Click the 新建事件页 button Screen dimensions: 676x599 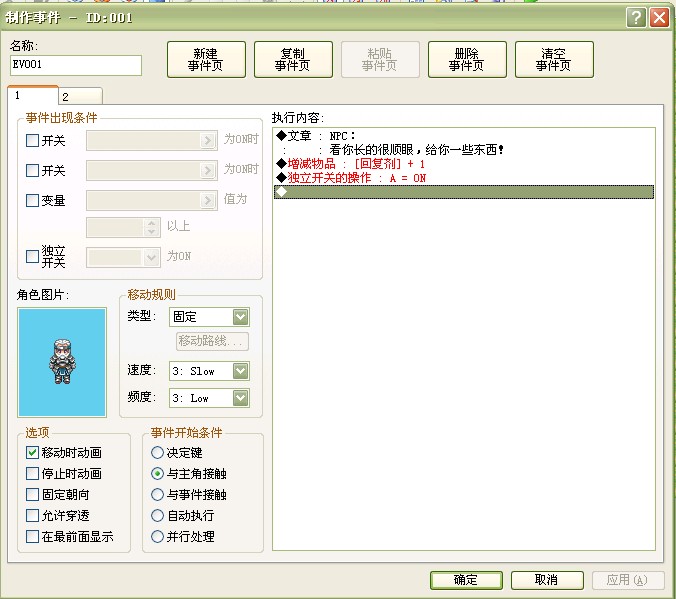click(206, 60)
